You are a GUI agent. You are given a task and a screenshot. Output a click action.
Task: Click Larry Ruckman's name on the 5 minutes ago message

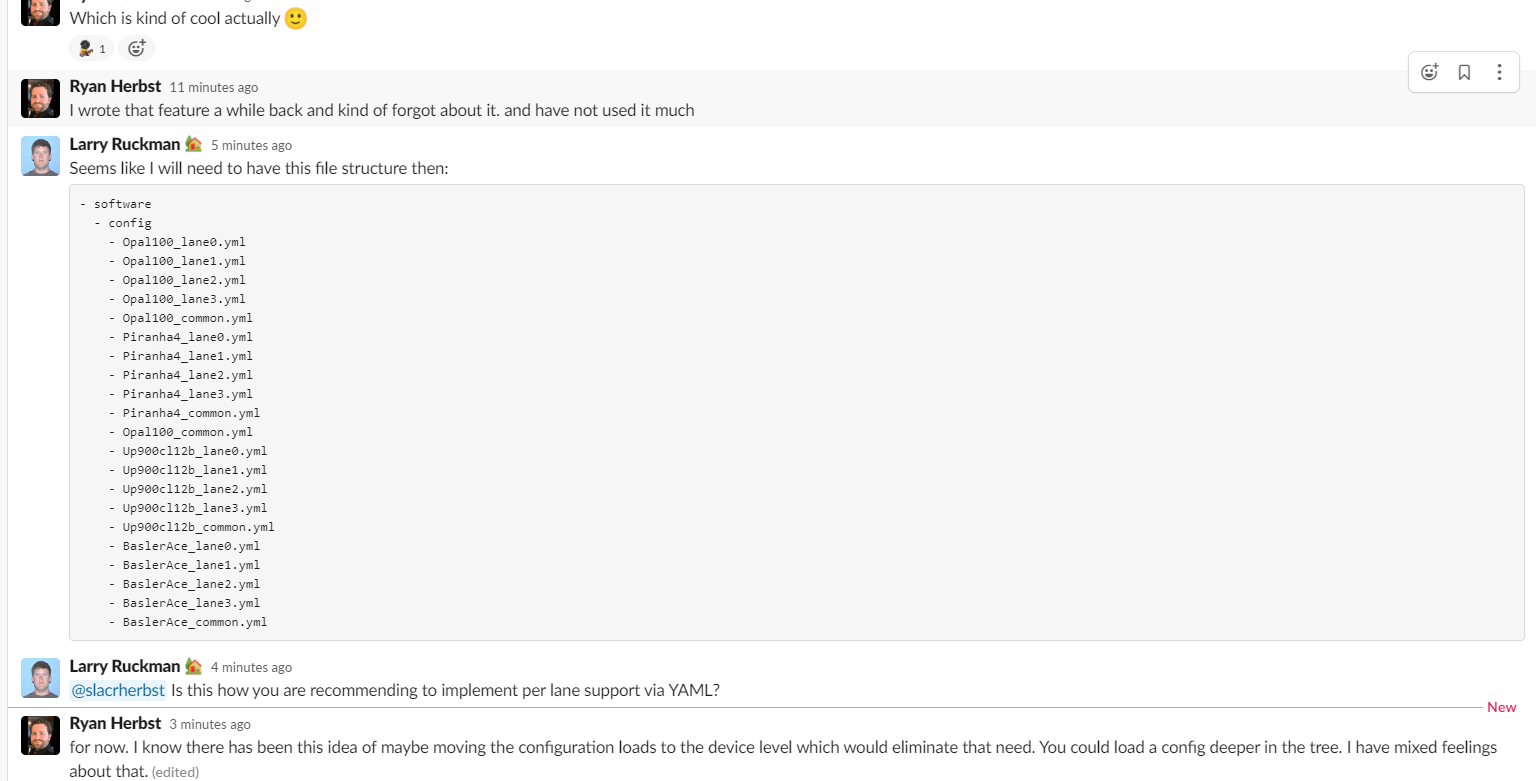point(125,145)
